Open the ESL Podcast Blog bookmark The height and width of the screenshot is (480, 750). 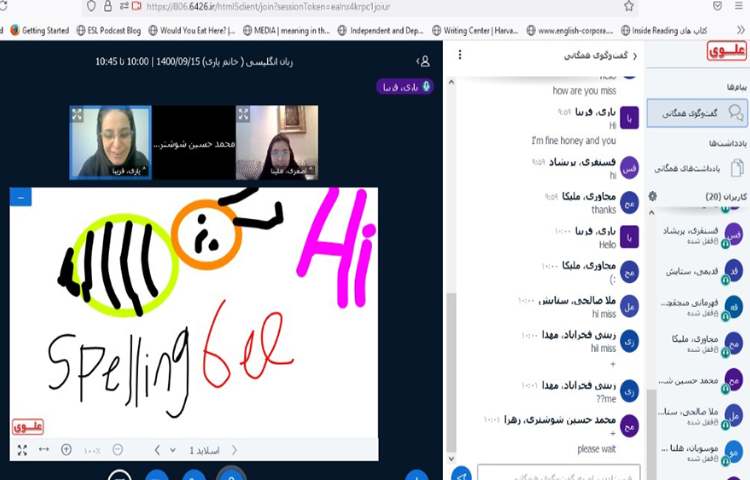click(x=109, y=31)
